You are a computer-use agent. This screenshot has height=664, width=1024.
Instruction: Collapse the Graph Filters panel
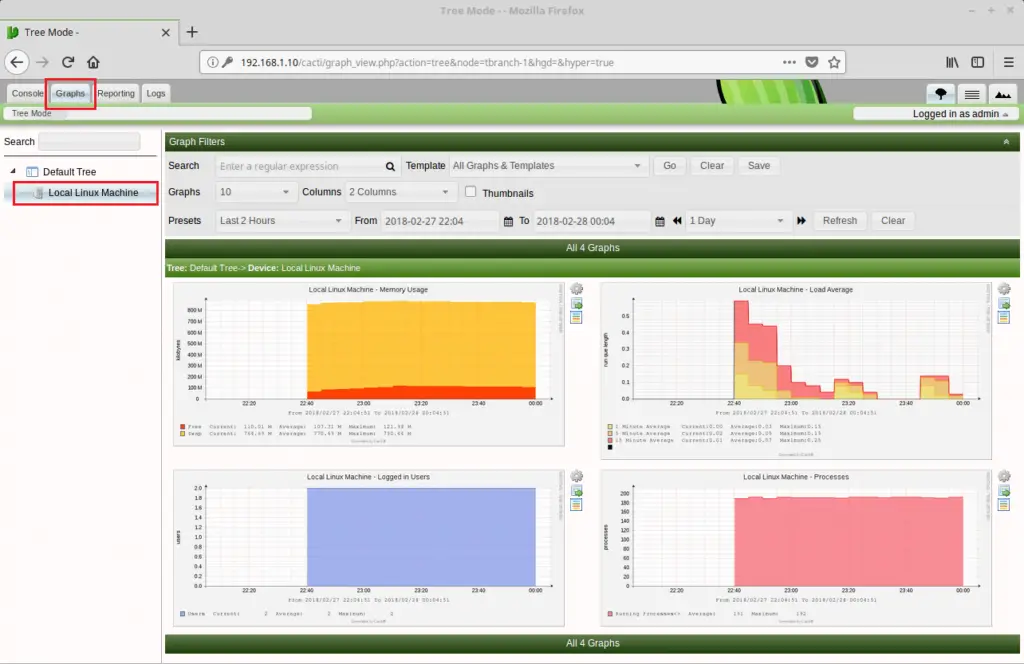(x=1006, y=142)
